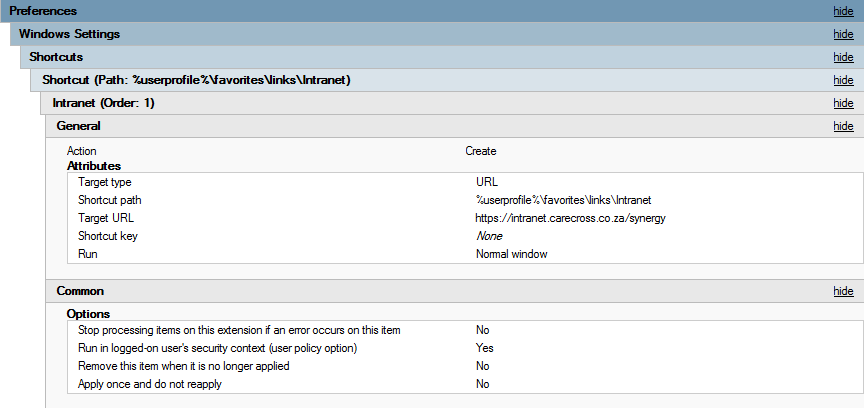The image size is (864, 408).
Task: Collapse the Windows Settings header
Action: click(437, 34)
